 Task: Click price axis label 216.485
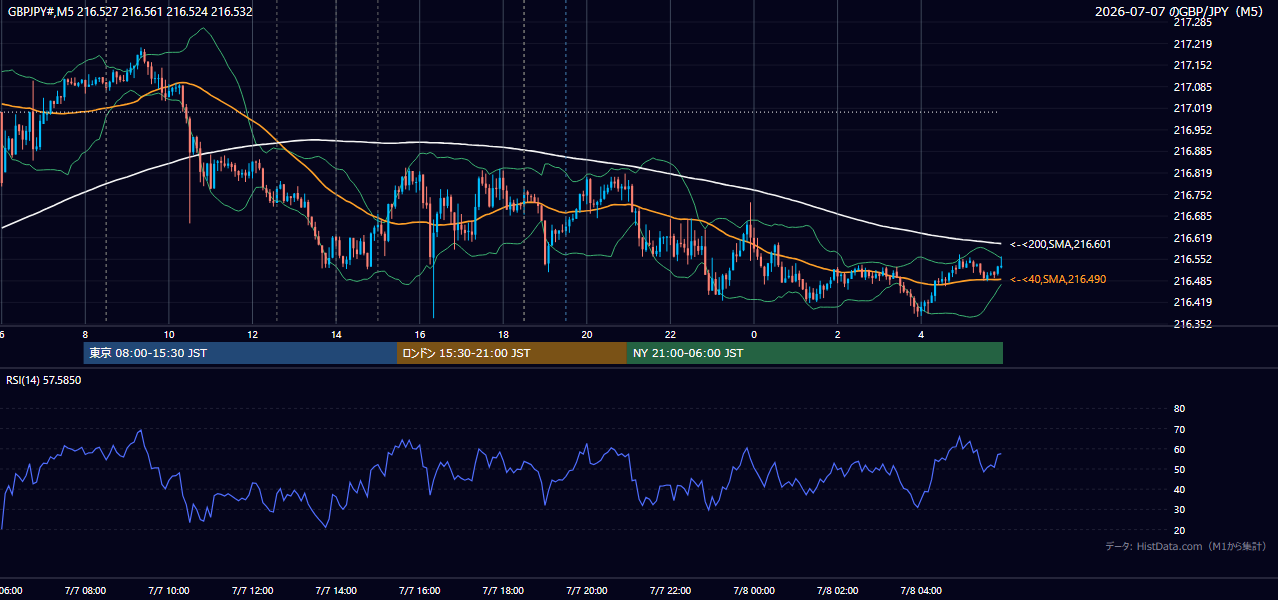click(x=1192, y=281)
